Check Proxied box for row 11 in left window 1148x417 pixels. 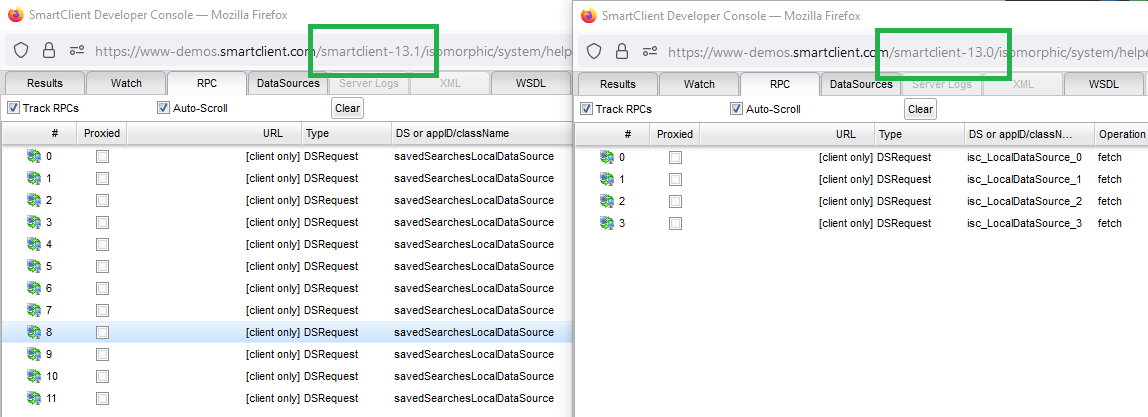click(x=102, y=398)
